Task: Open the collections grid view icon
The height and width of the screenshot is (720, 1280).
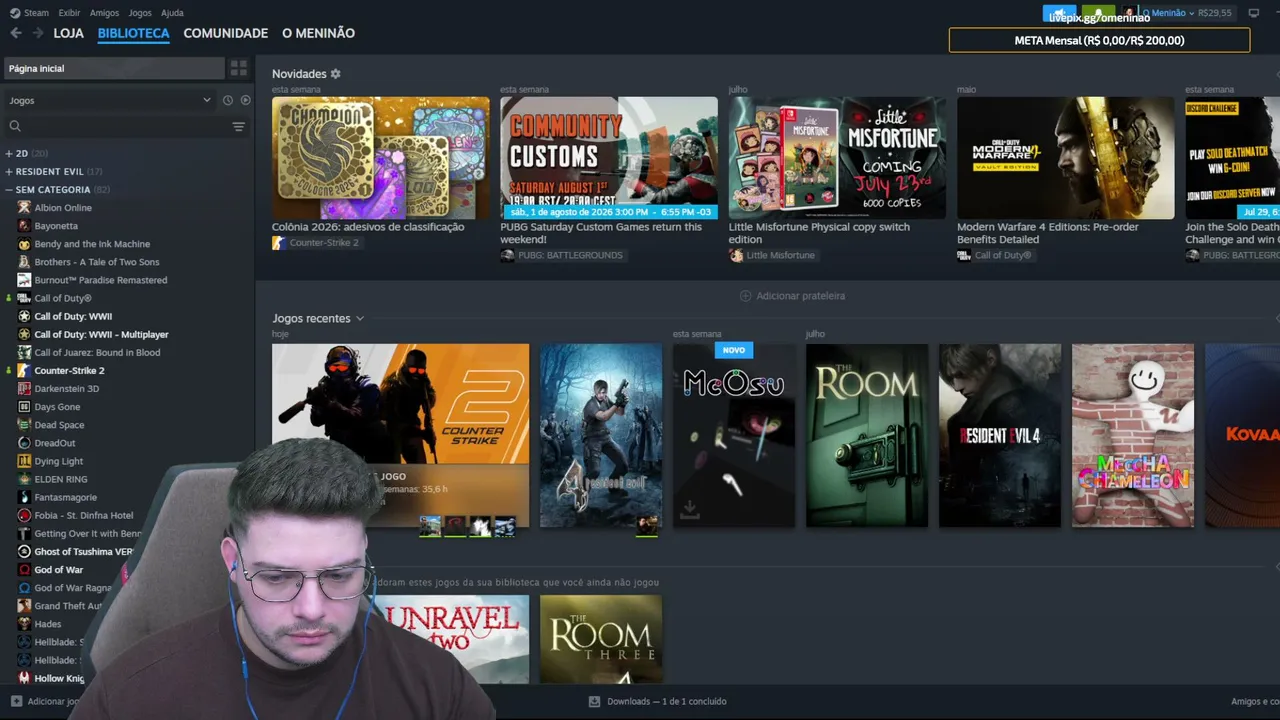Action: 238,68
